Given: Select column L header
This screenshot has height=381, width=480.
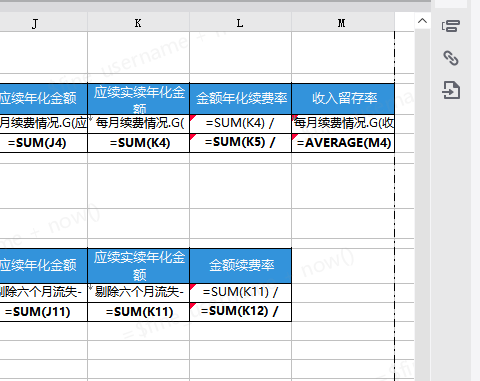Looking at the screenshot, I should click(x=240, y=23).
